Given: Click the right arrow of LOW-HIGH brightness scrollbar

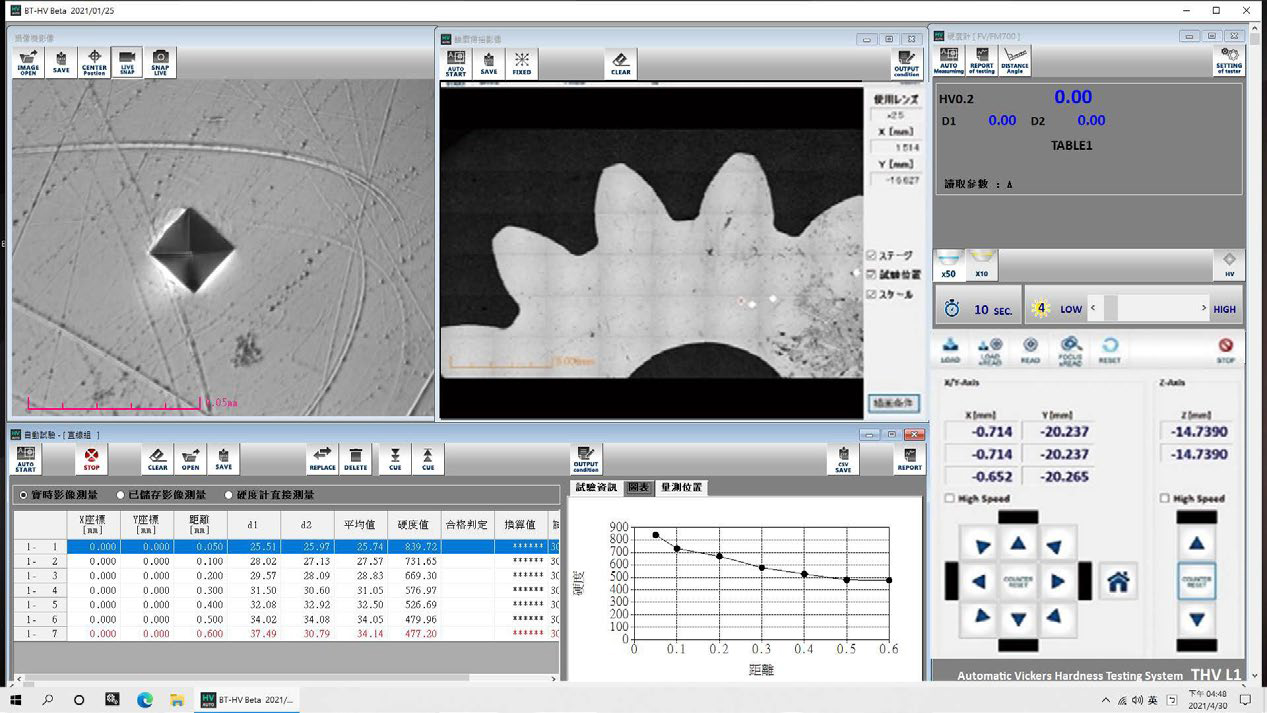Looking at the screenshot, I should [x=1203, y=309].
